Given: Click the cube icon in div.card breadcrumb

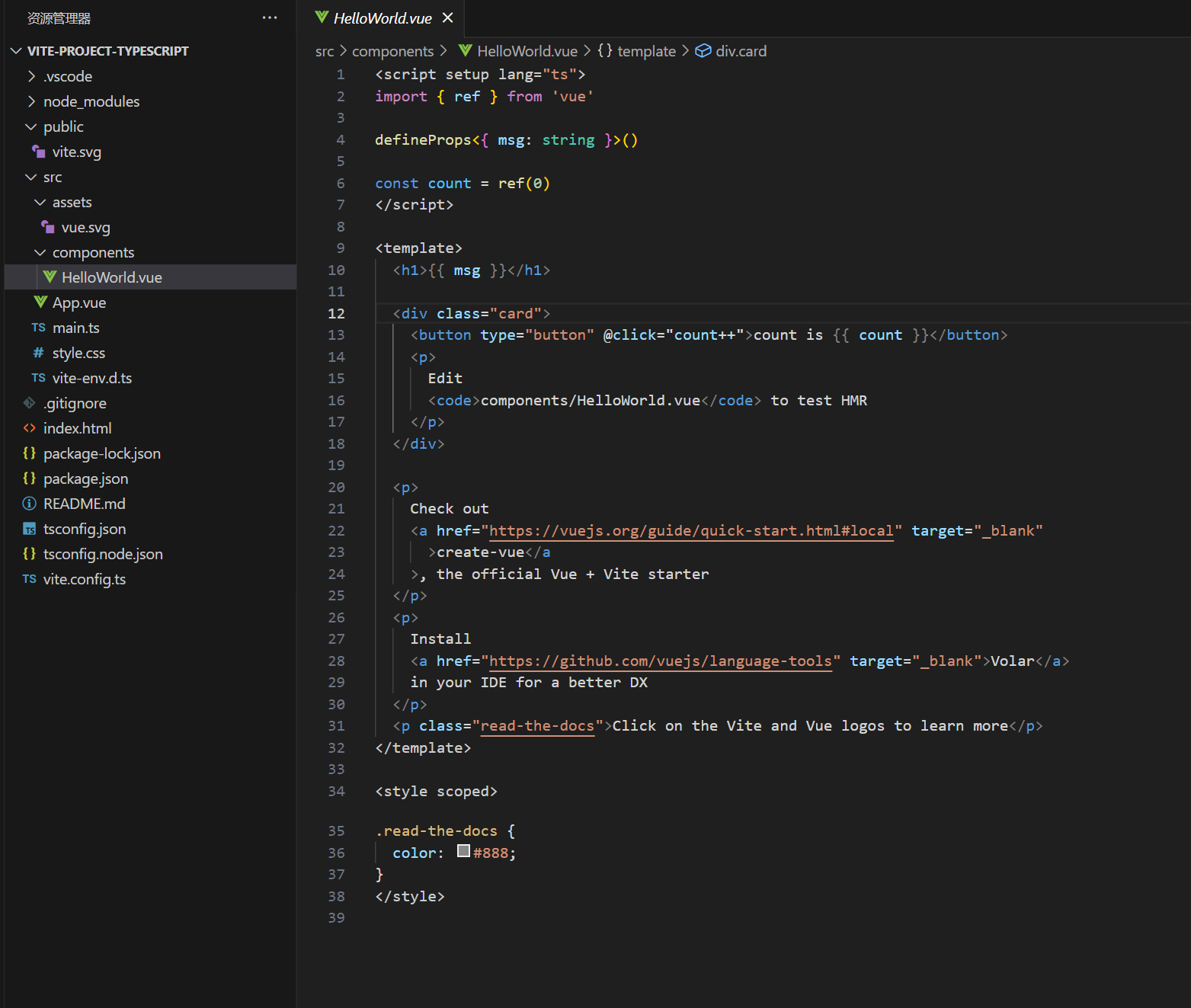Looking at the screenshot, I should tap(703, 51).
